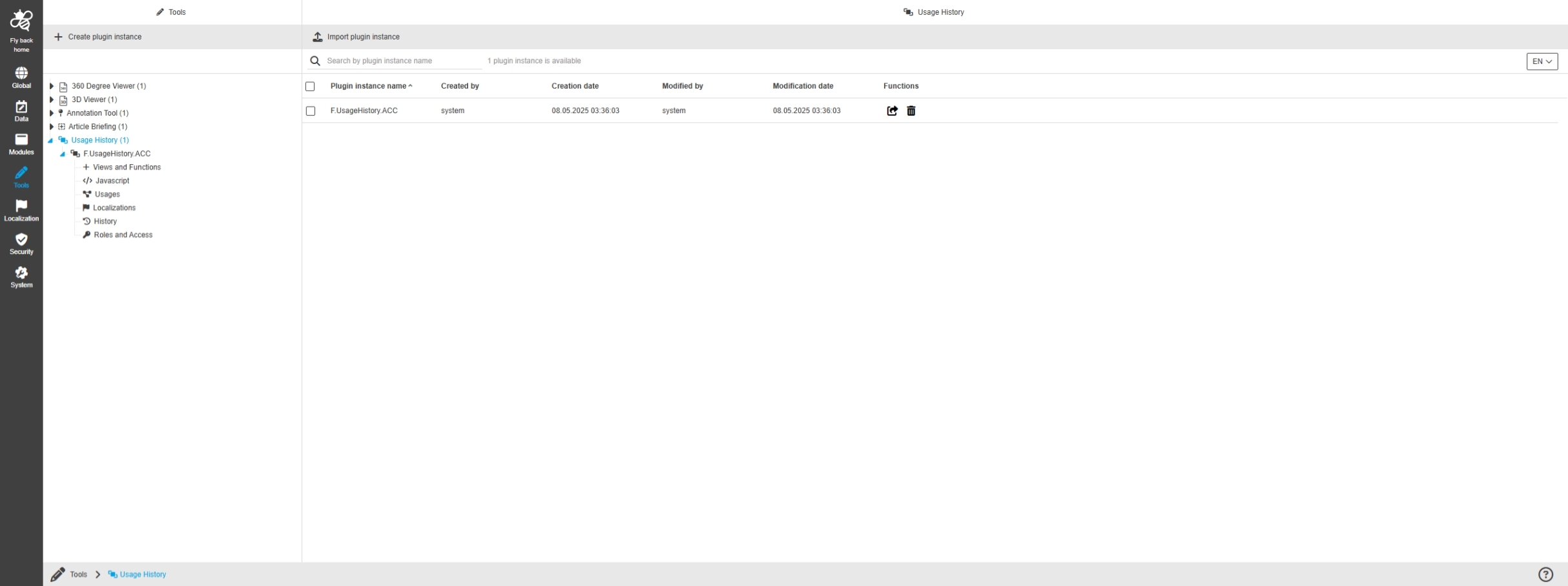Viewport: 1568px width, 586px height.
Task: Click the Creation date column header
Action: (x=575, y=86)
